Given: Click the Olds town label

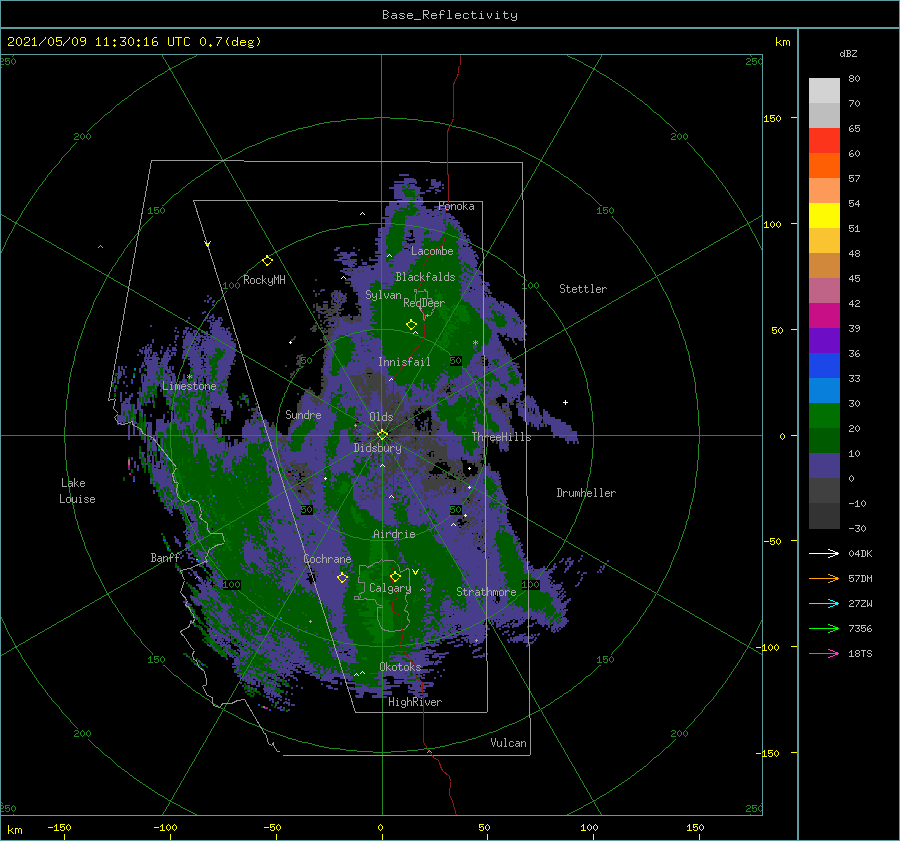Looking at the screenshot, I should pyautogui.click(x=381, y=417).
